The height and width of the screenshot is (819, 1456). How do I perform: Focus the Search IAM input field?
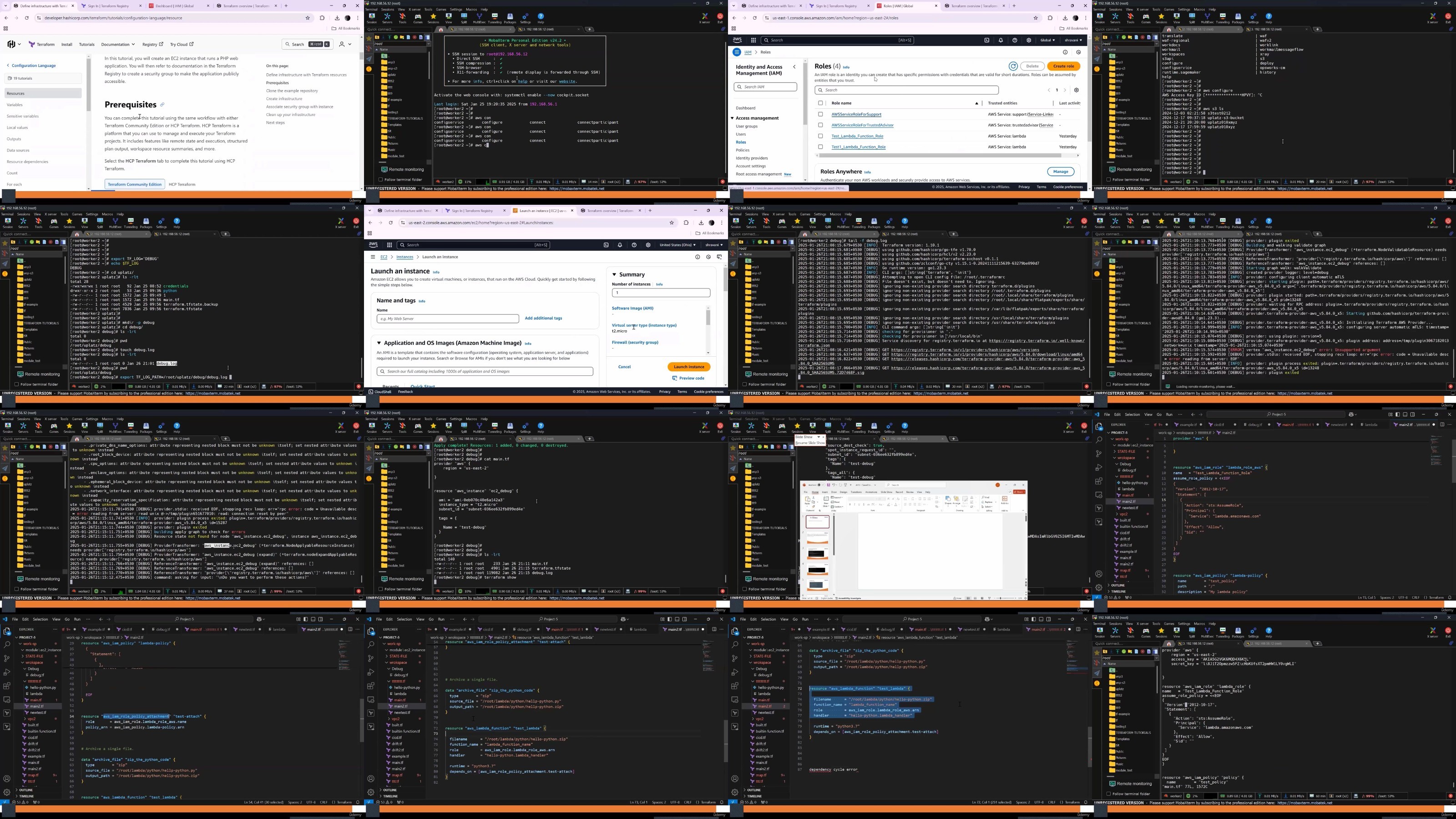pos(765,86)
